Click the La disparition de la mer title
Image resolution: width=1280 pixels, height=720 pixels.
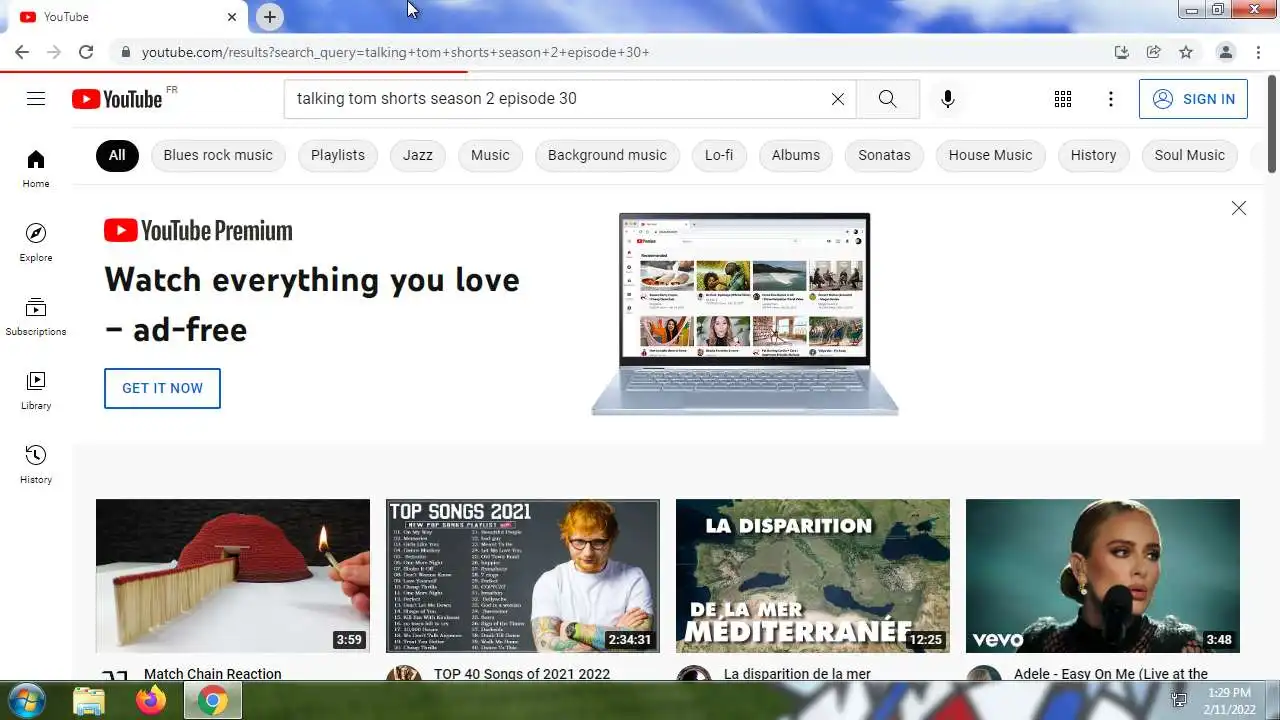[x=797, y=674]
